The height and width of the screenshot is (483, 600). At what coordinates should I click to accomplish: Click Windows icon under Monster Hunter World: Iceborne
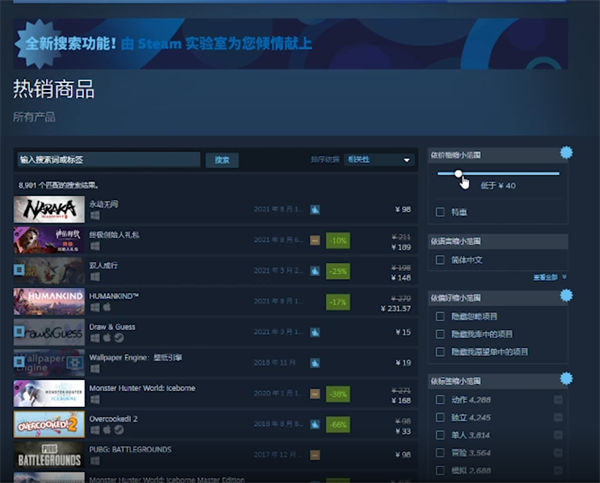(95, 399)
